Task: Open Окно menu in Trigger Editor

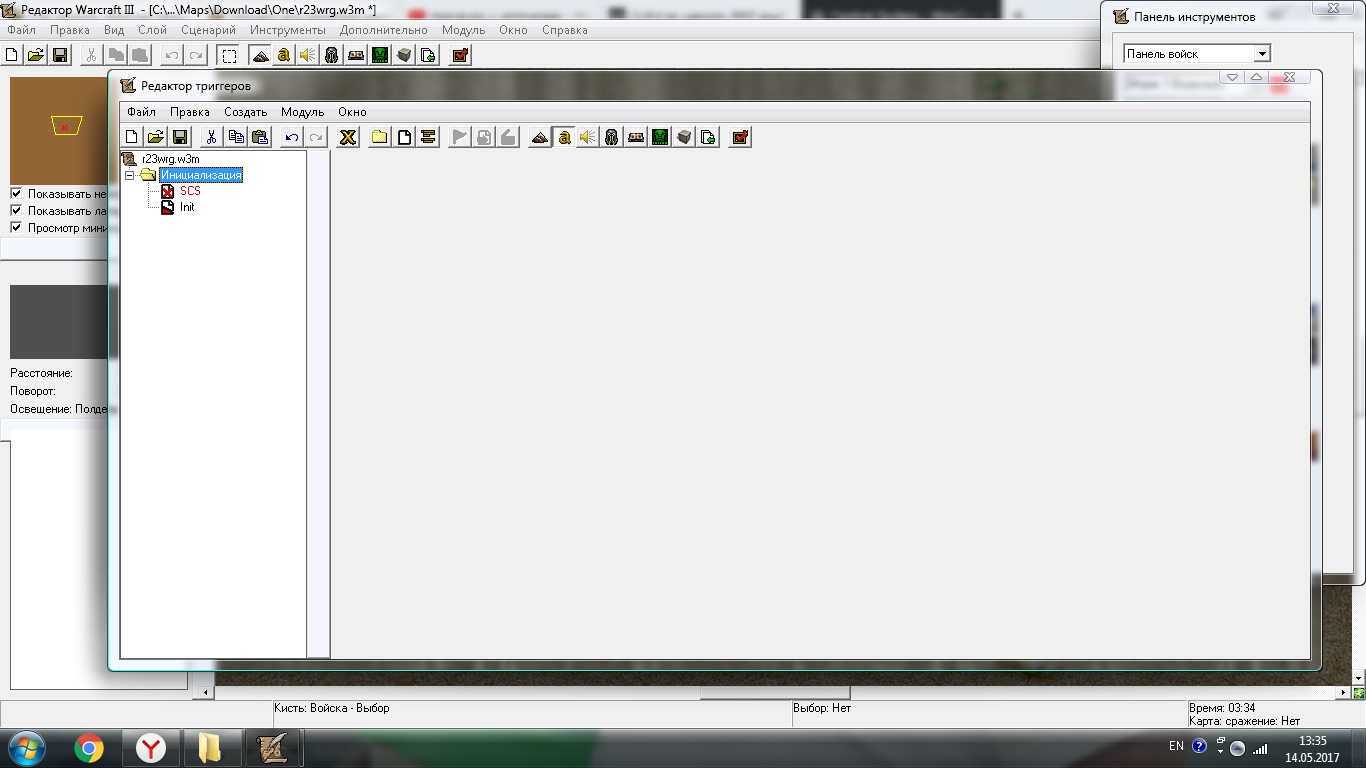Action: (x=352, y=112)
